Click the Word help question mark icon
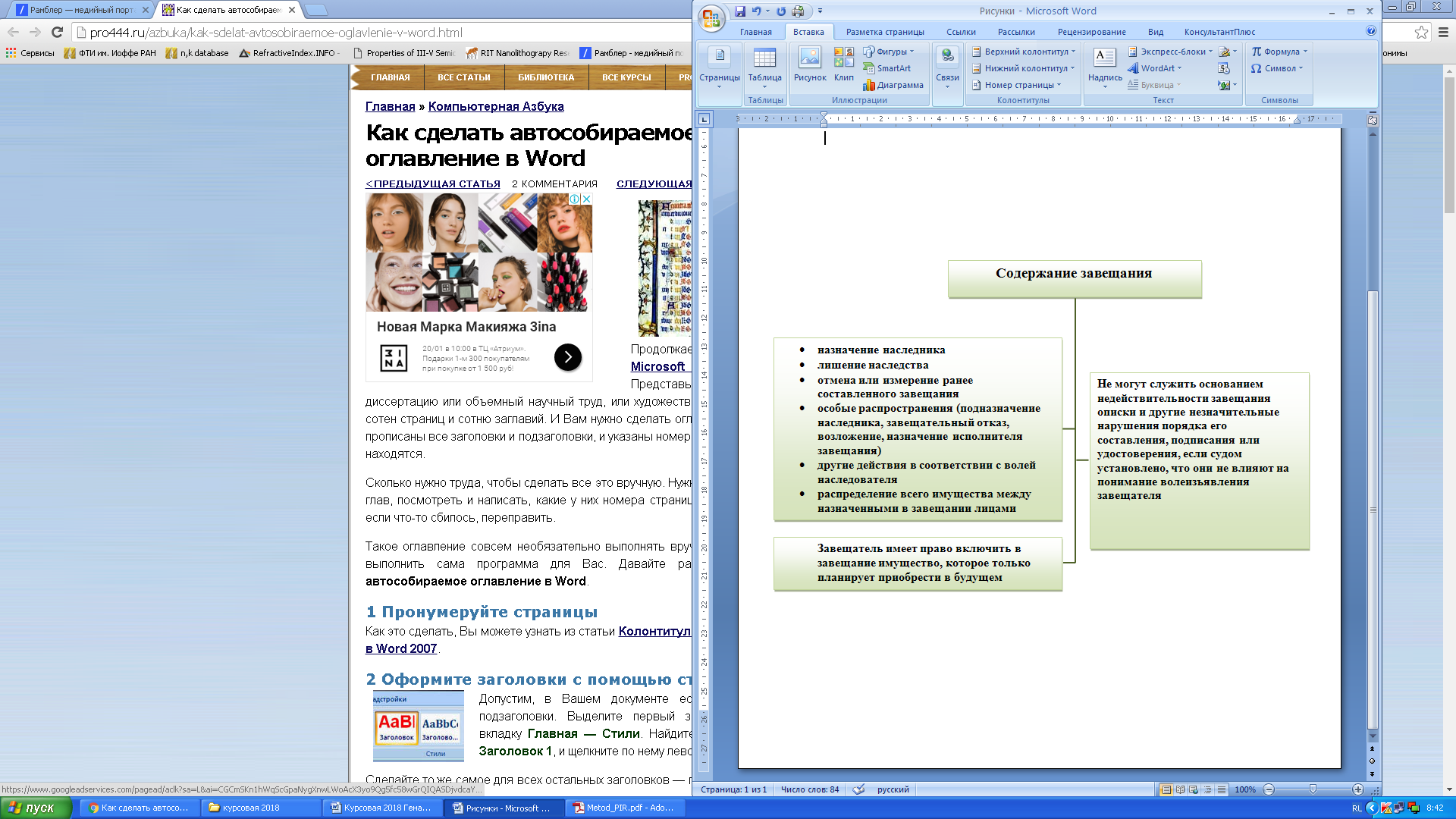 1370,31
